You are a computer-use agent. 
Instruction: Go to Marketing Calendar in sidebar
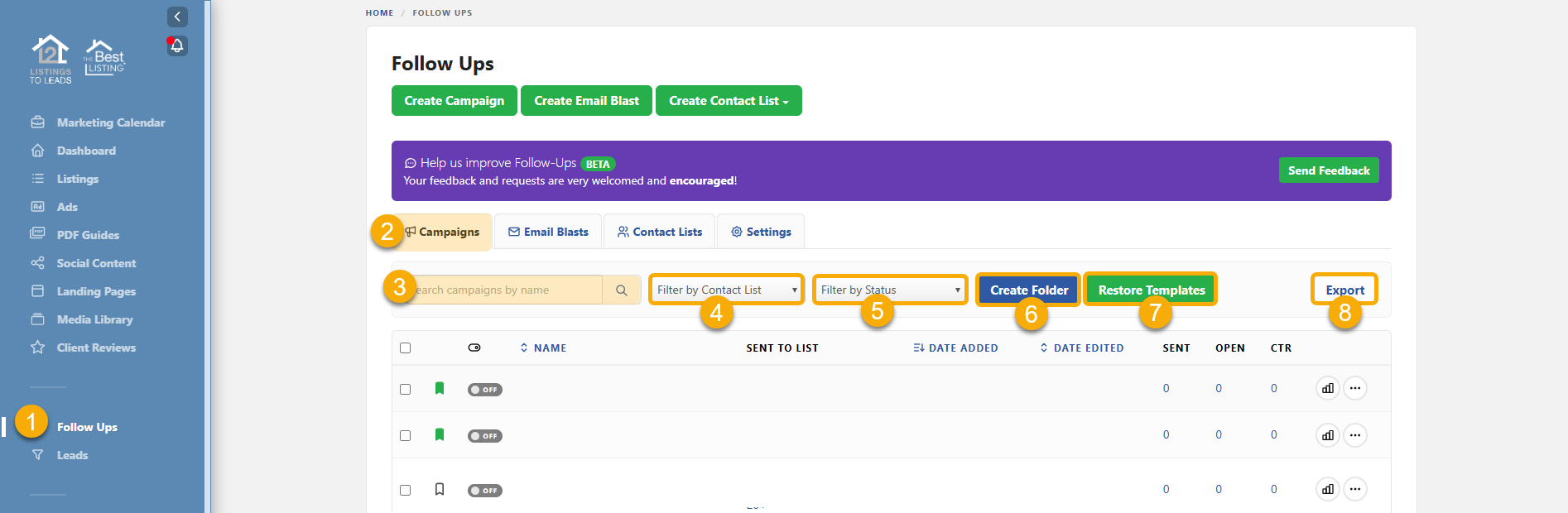click(111, 122)
